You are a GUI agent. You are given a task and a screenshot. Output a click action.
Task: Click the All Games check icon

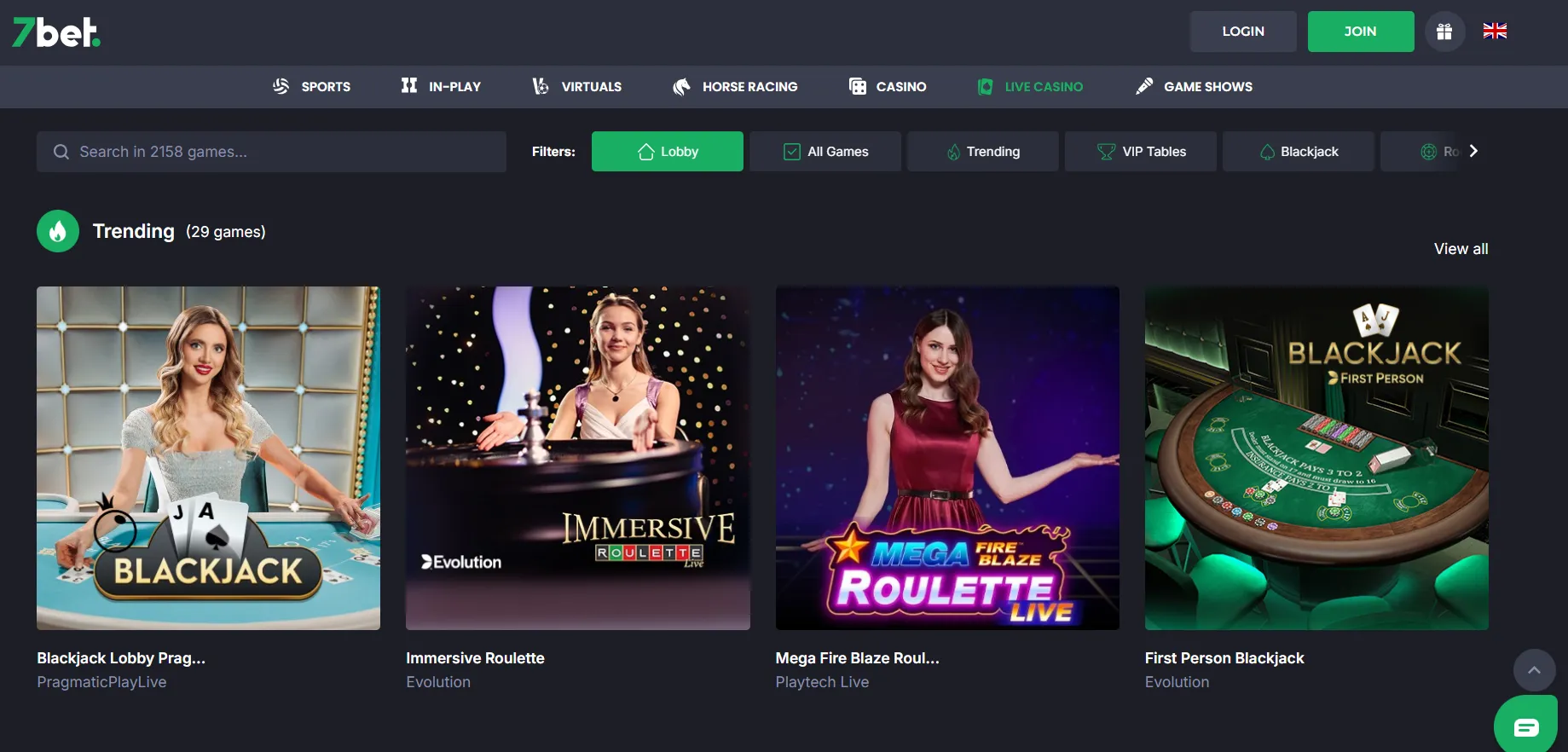[x=792, y=152]
